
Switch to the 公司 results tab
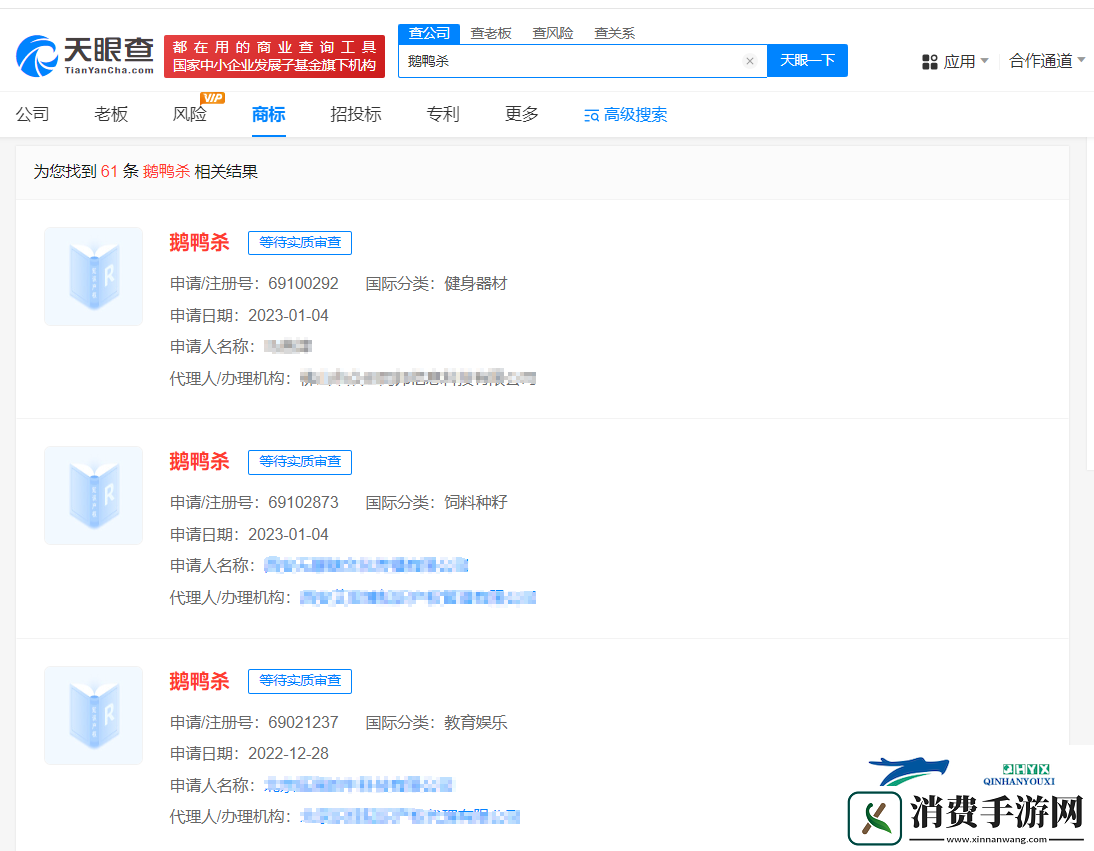point(33,114)
